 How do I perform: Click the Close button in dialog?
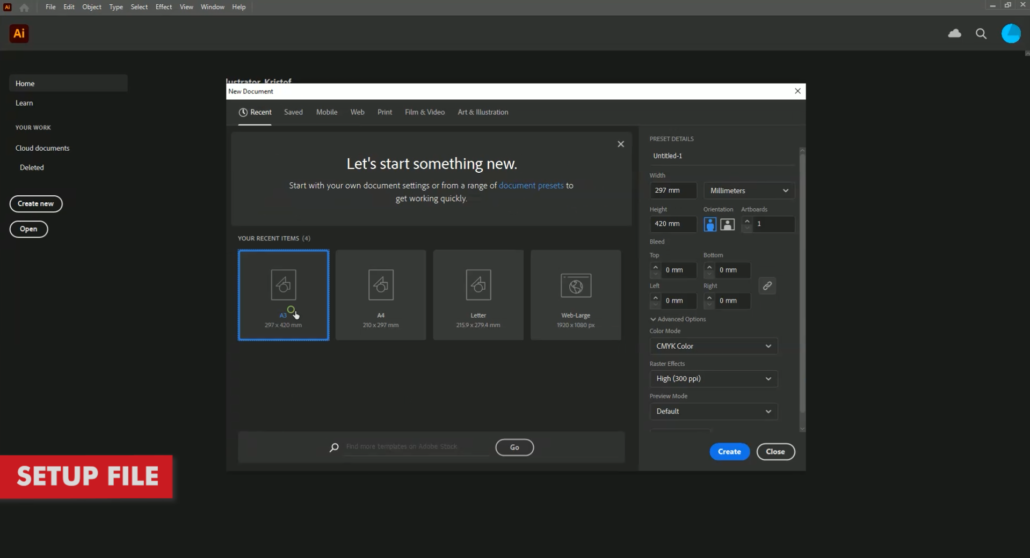tap(775, 452)
